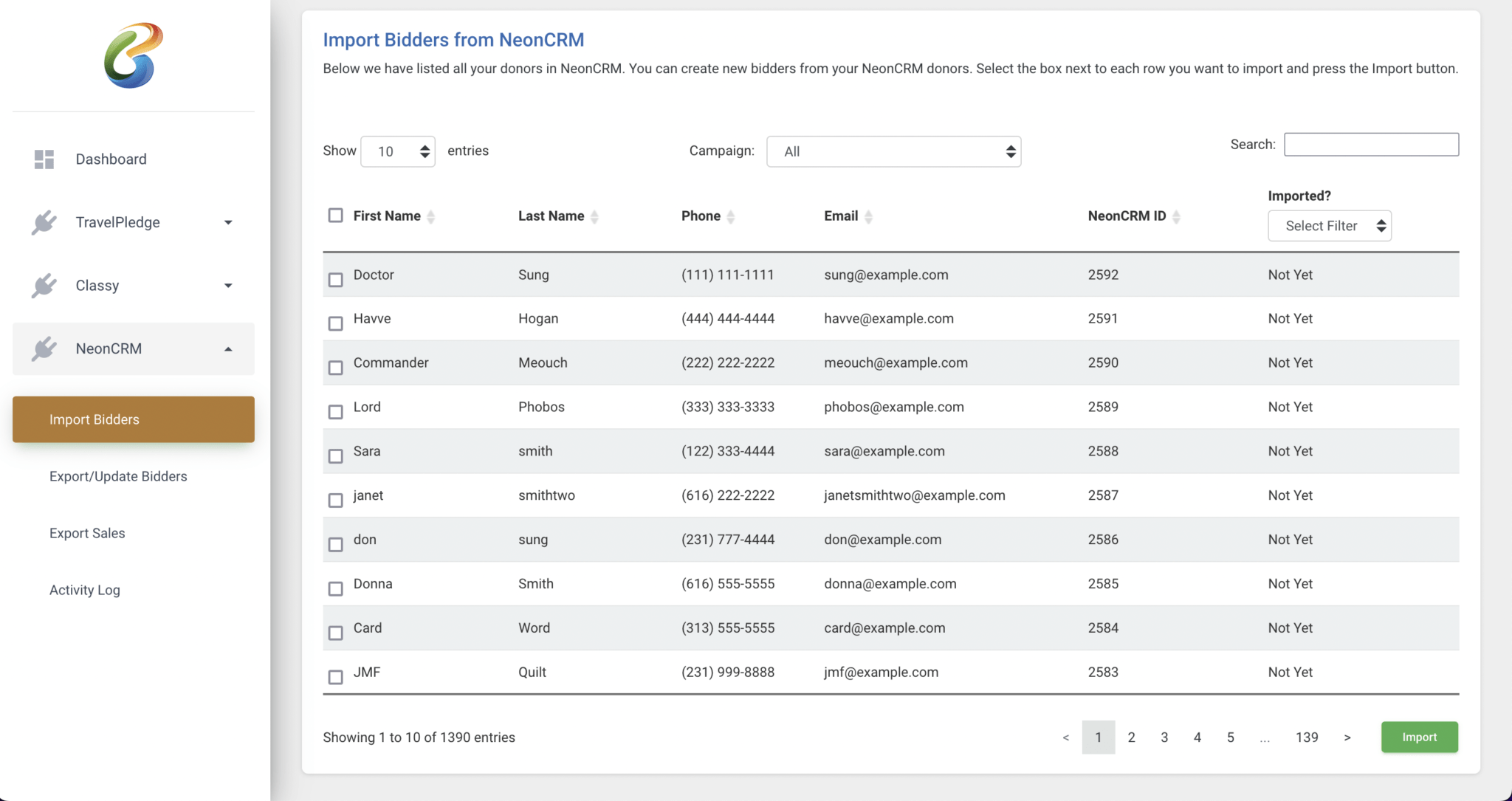Click NeonCRM ID 2584
The image size is (1512, 801).
1103,628
